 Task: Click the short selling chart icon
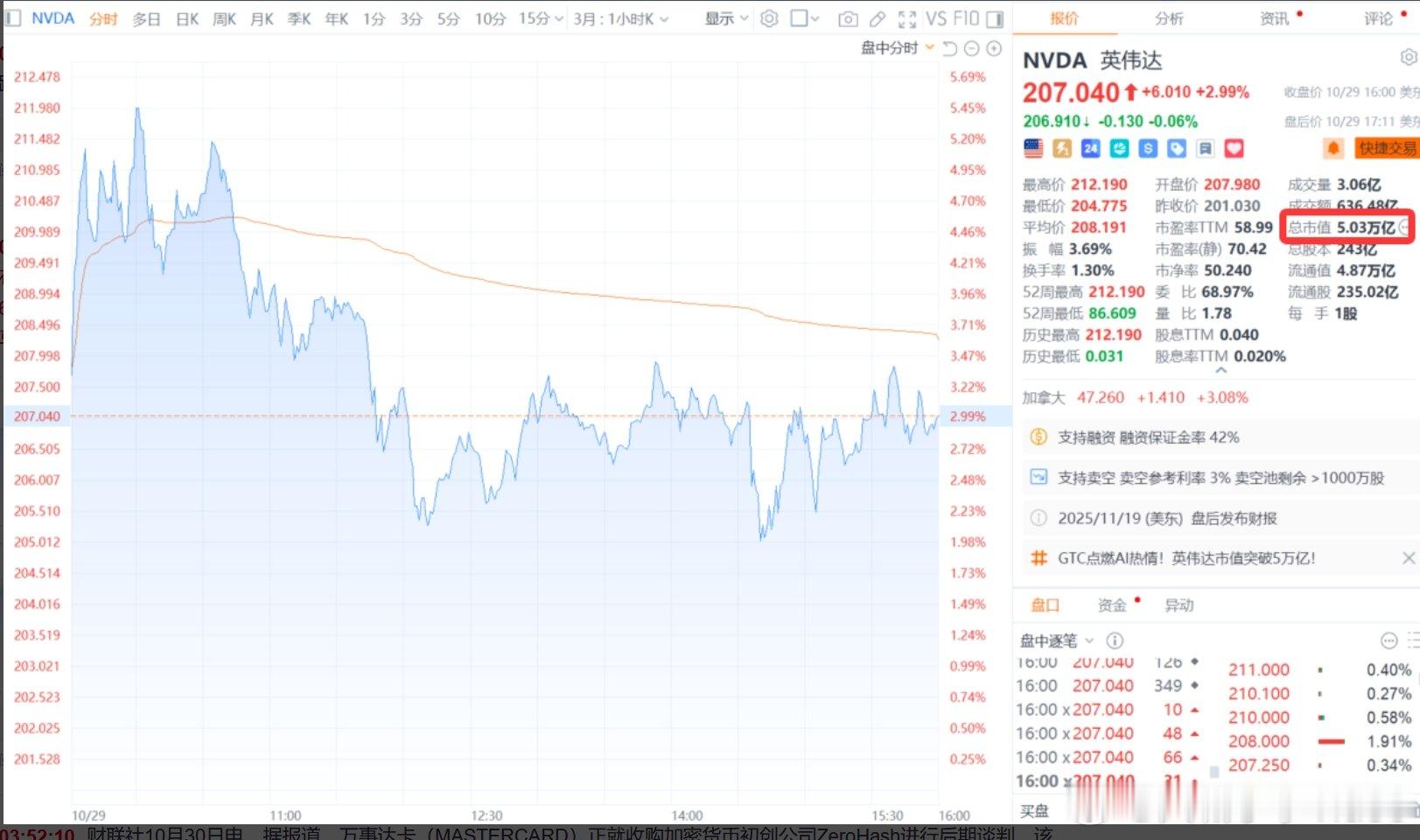coord(1039,477)
